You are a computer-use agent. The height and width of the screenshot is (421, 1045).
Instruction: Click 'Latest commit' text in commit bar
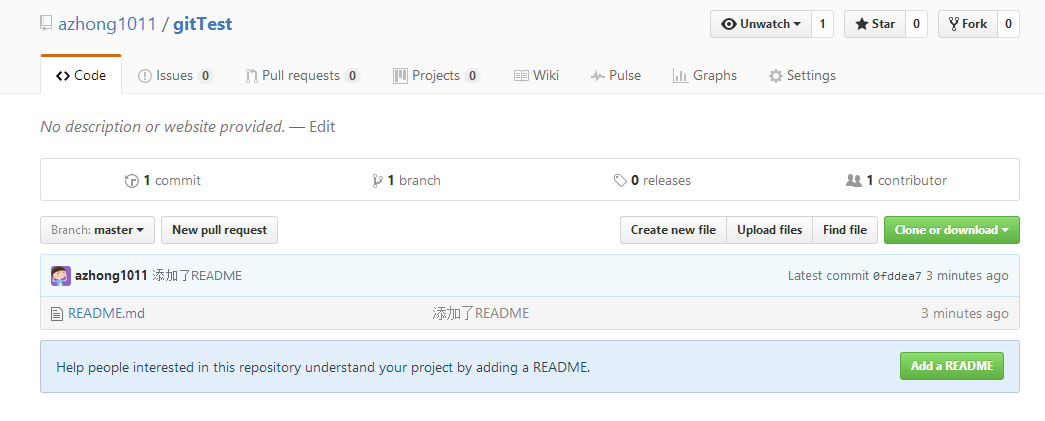[x=828, y=276]
